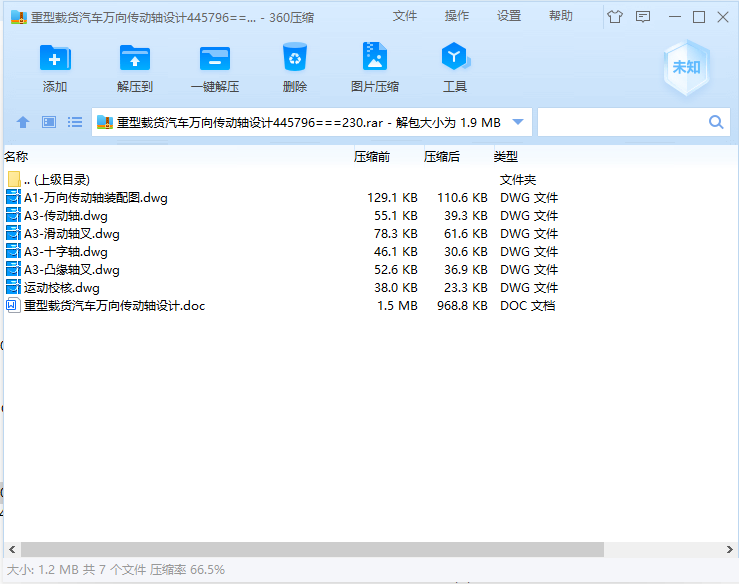Select file A1-万向传动轴装配图.dwg

[x=96, y=197]
